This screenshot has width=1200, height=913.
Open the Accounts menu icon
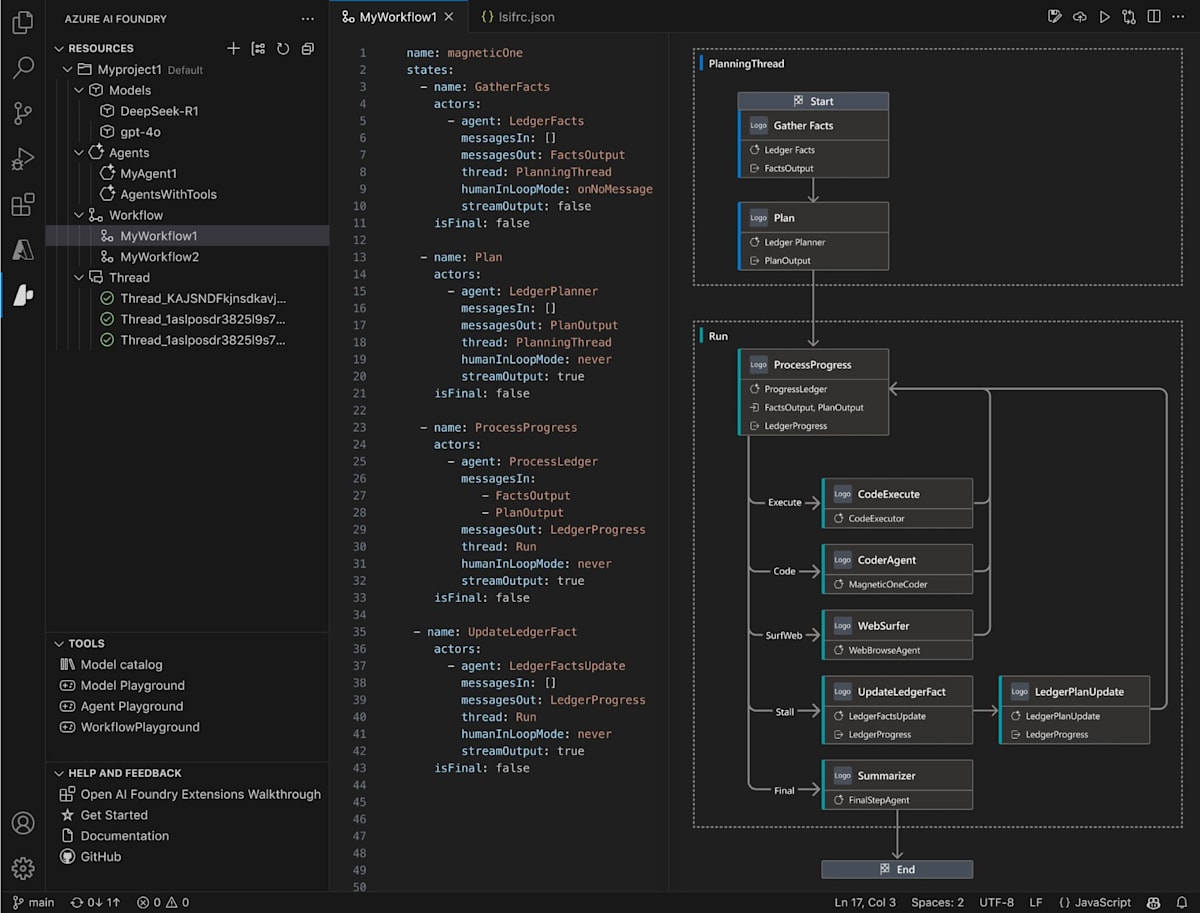pos(22,823)
